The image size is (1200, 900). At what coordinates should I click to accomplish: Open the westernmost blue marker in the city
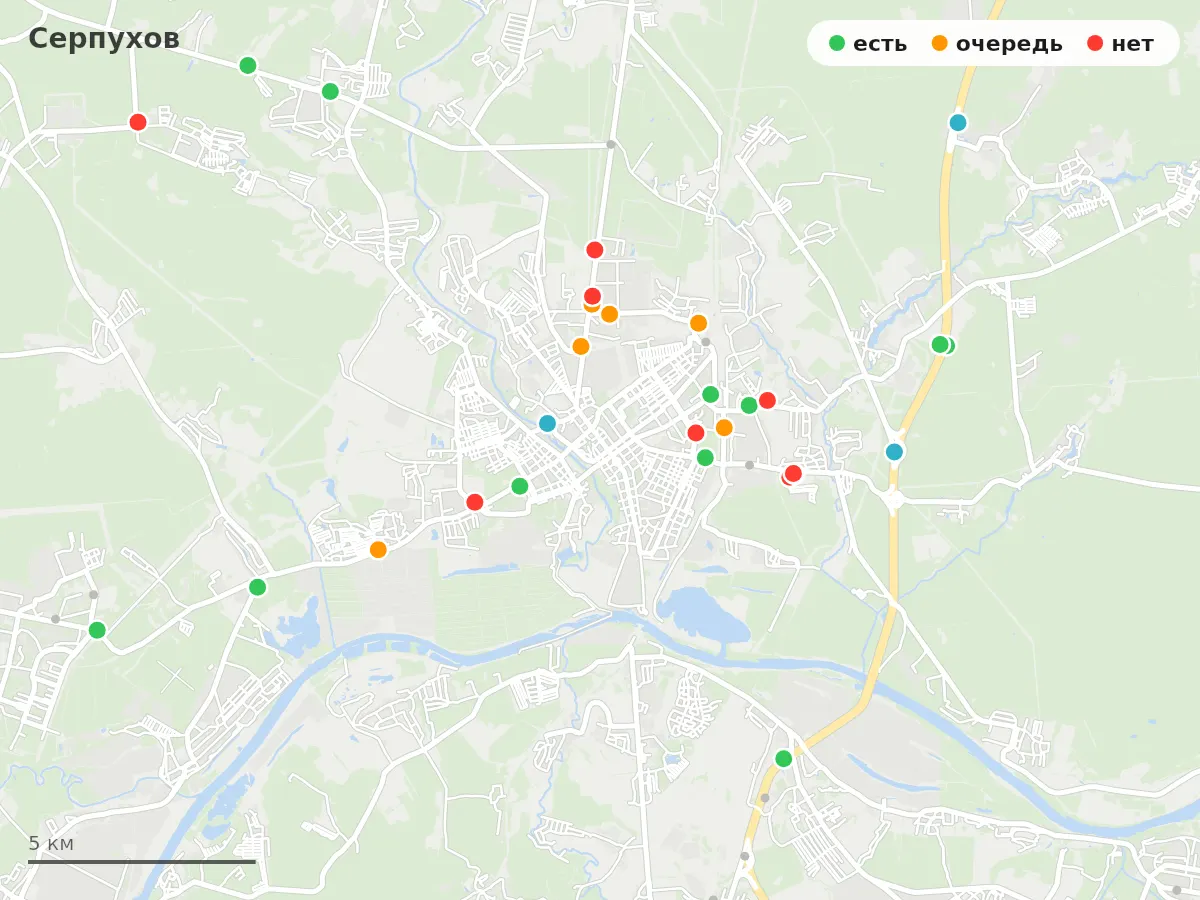547,423
